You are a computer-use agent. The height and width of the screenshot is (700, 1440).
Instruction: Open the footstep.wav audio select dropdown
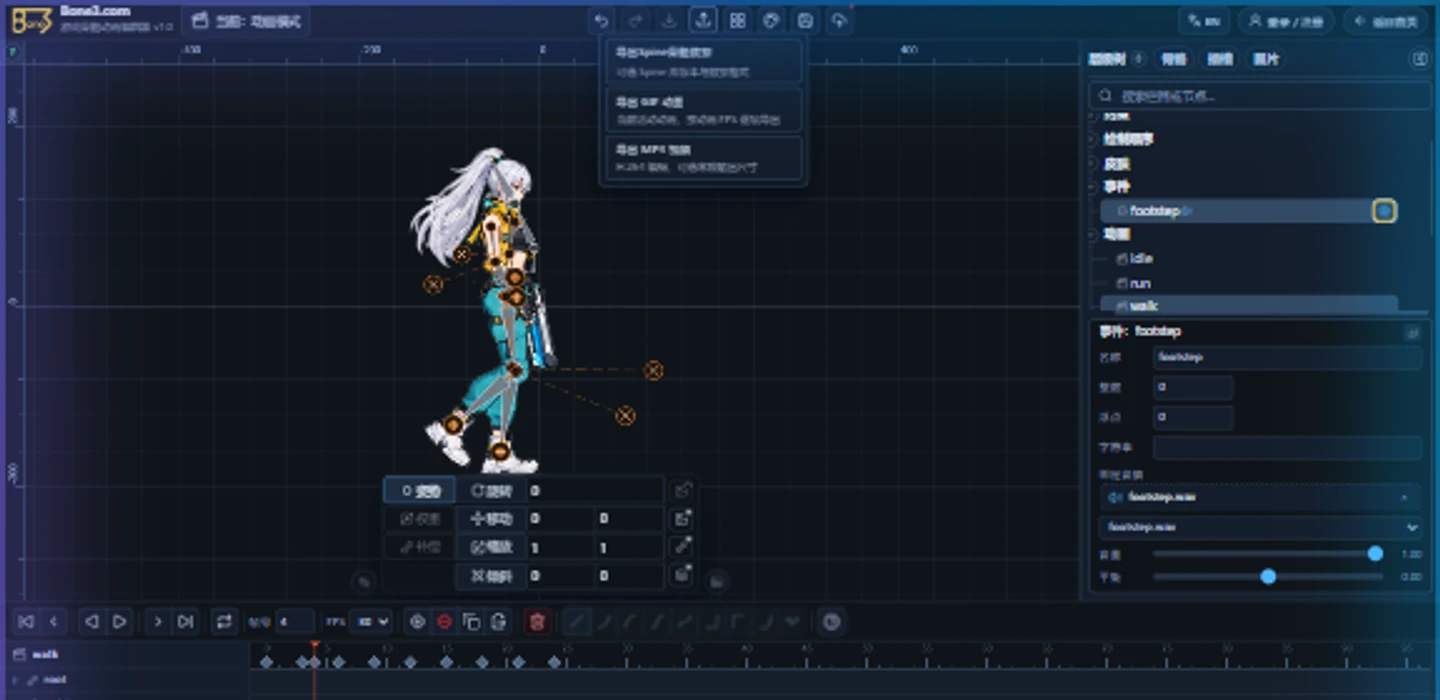tap(1260, 527)
